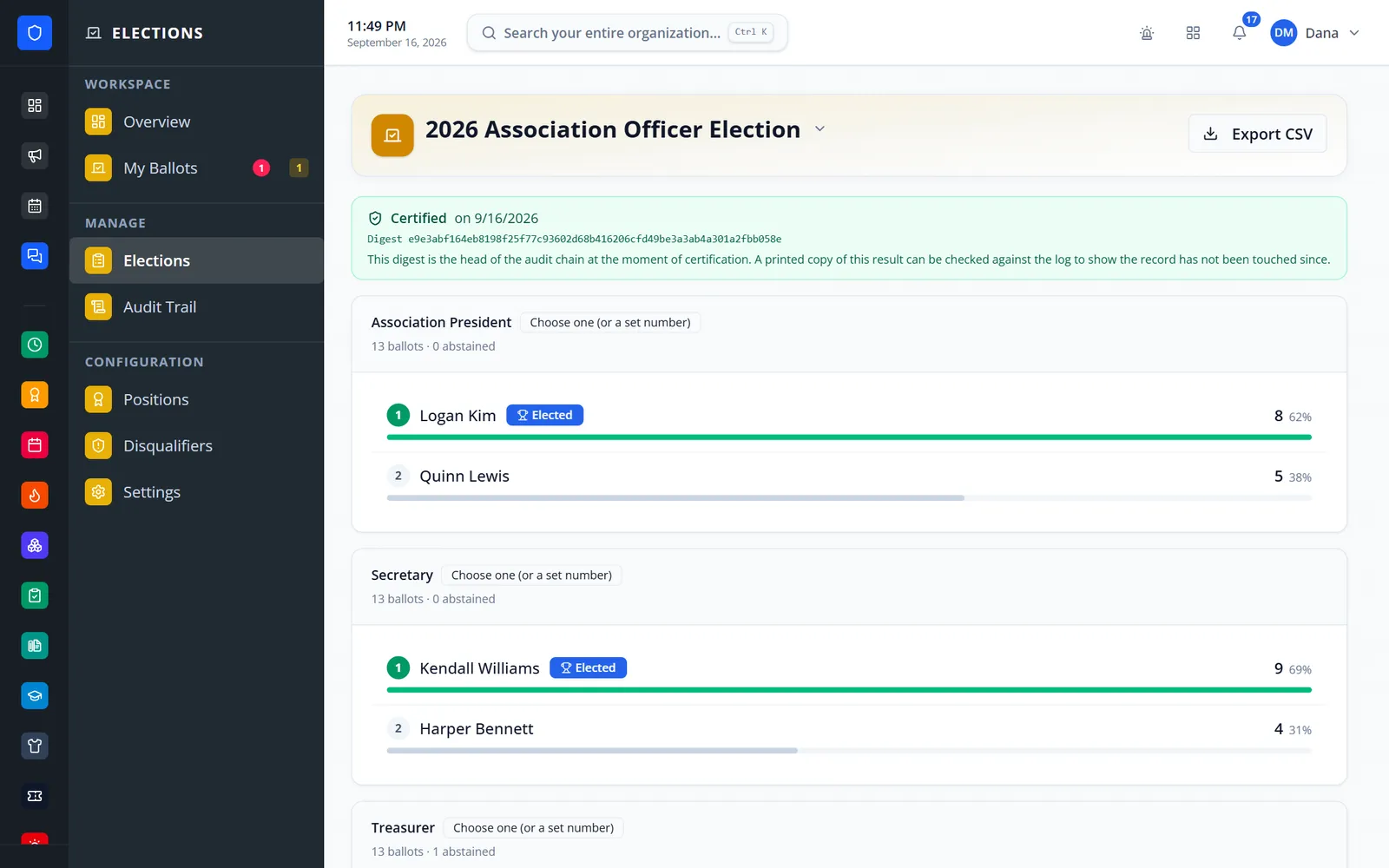This screenshot has width=1389, height=868.
Task: Click the Elected badge next to Logan Kim
Action: coord(545,415)
